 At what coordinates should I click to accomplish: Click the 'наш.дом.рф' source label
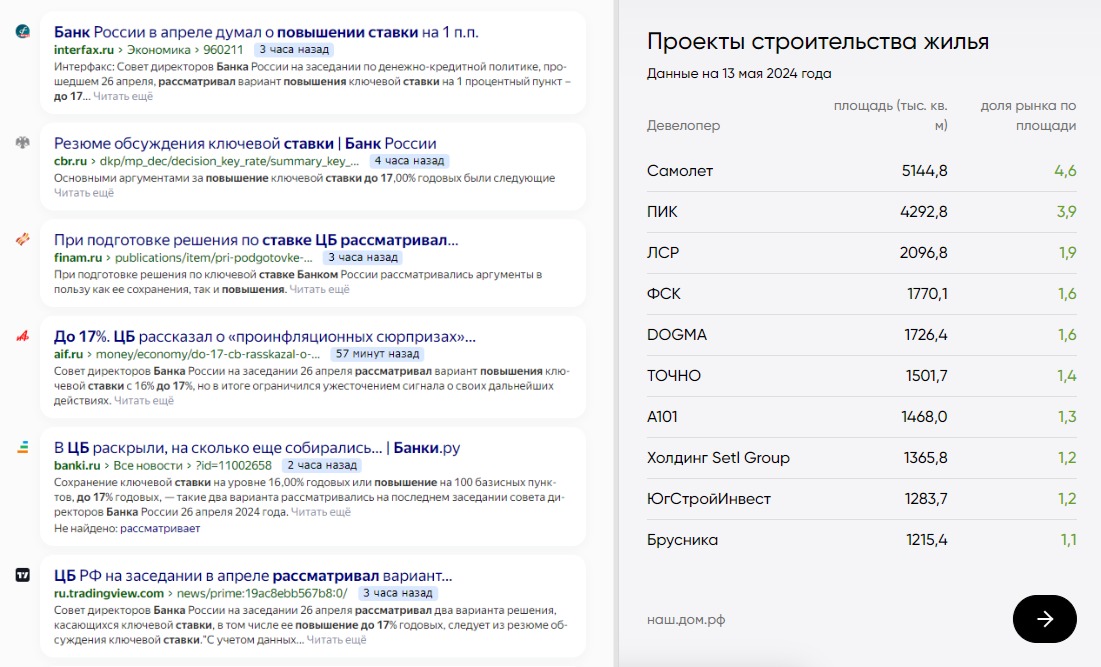[x=686, y=619]
